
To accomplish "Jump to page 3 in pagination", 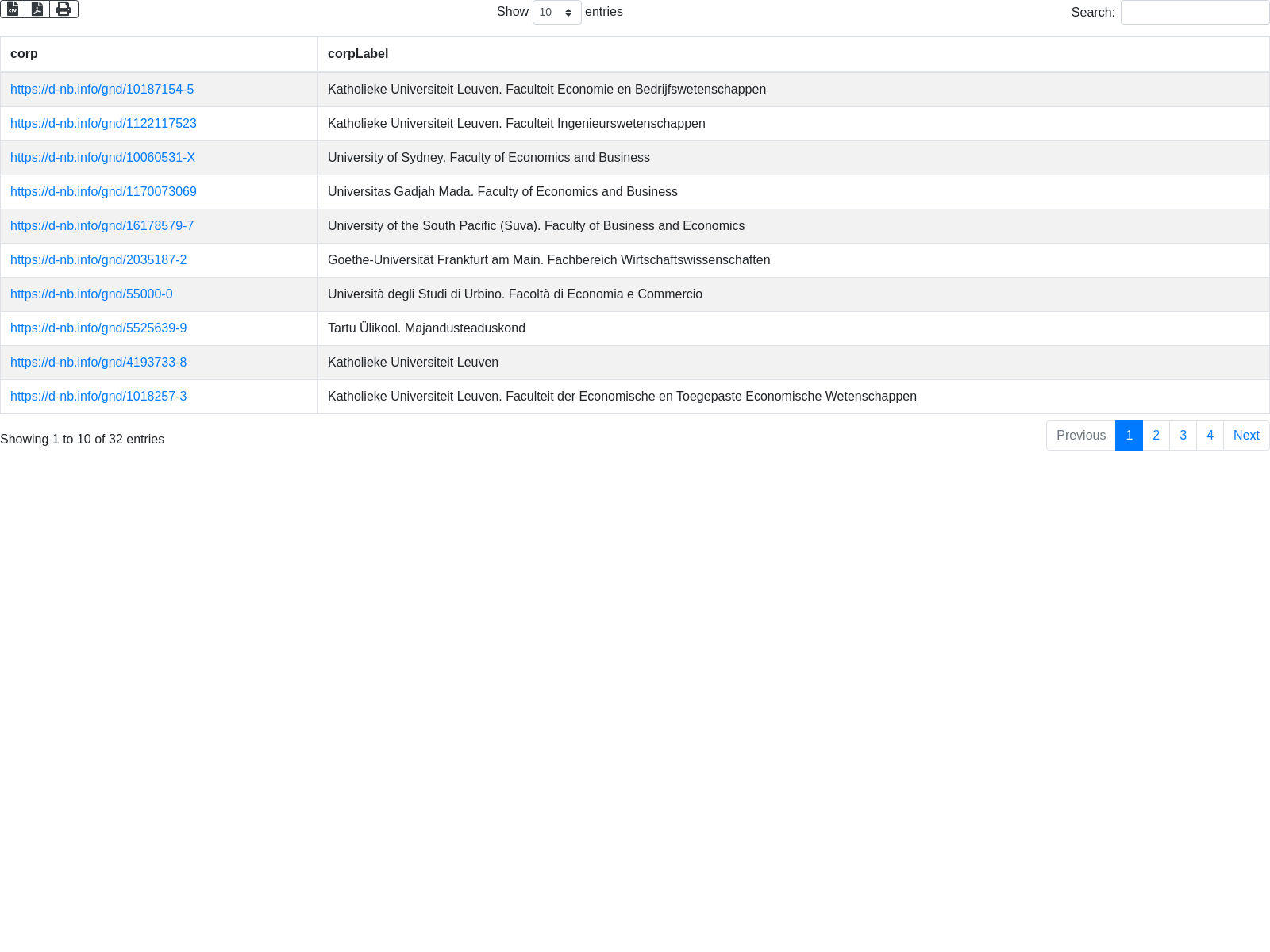I will click(1183, 436).
